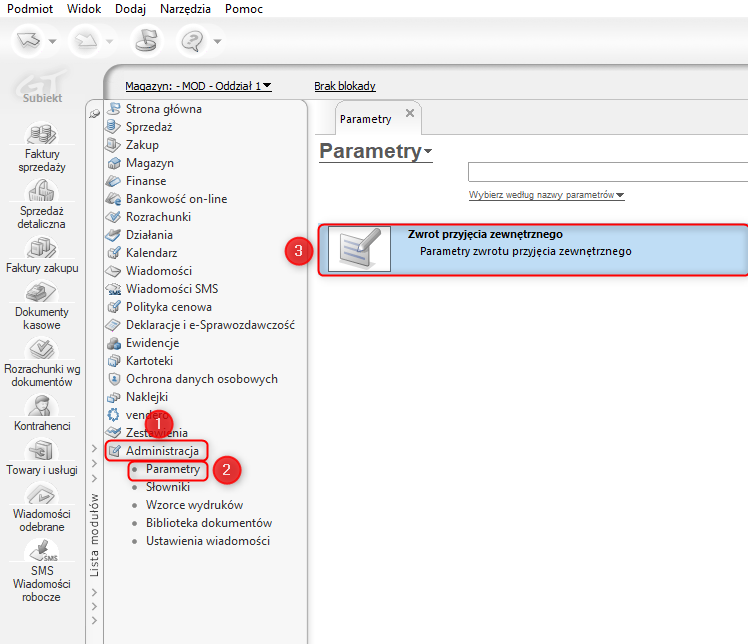Viewport: 748px width, 644px height.
Task: Select Zwrot przyjęcia zewnętrznego parameter row
Action: [x=533, y=249]
